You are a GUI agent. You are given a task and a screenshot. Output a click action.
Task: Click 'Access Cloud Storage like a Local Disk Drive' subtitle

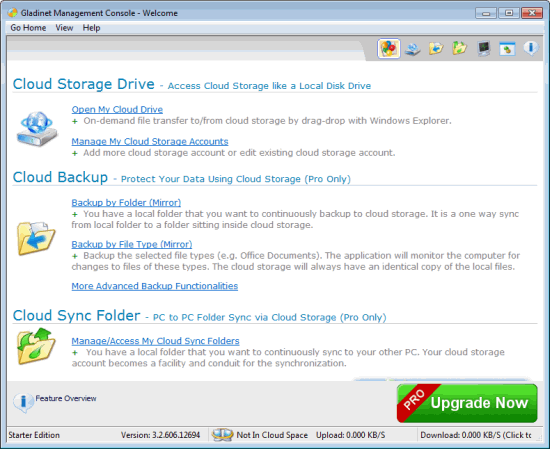[269, 86]
